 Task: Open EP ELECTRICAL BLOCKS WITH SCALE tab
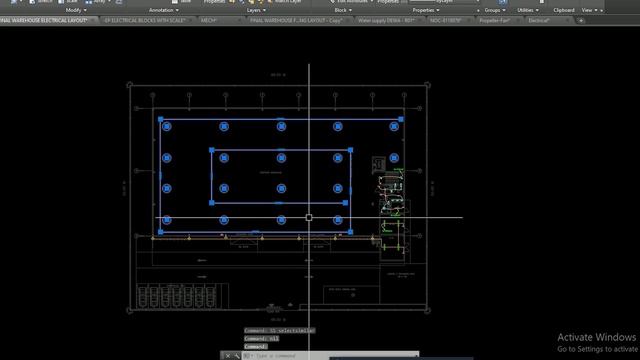click(145, 20)
